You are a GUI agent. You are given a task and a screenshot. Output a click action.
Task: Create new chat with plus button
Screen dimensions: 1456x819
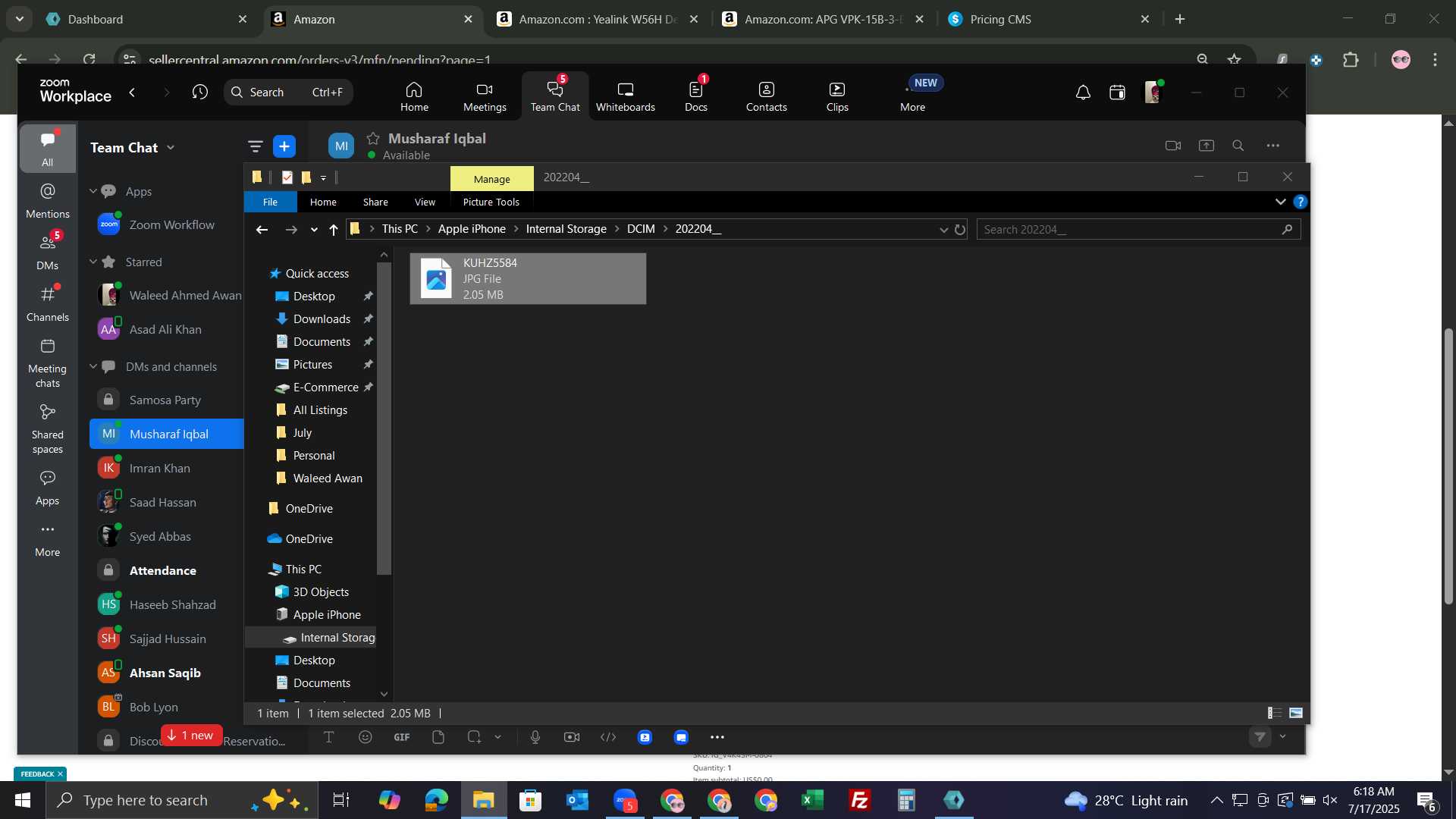(284, 146)
